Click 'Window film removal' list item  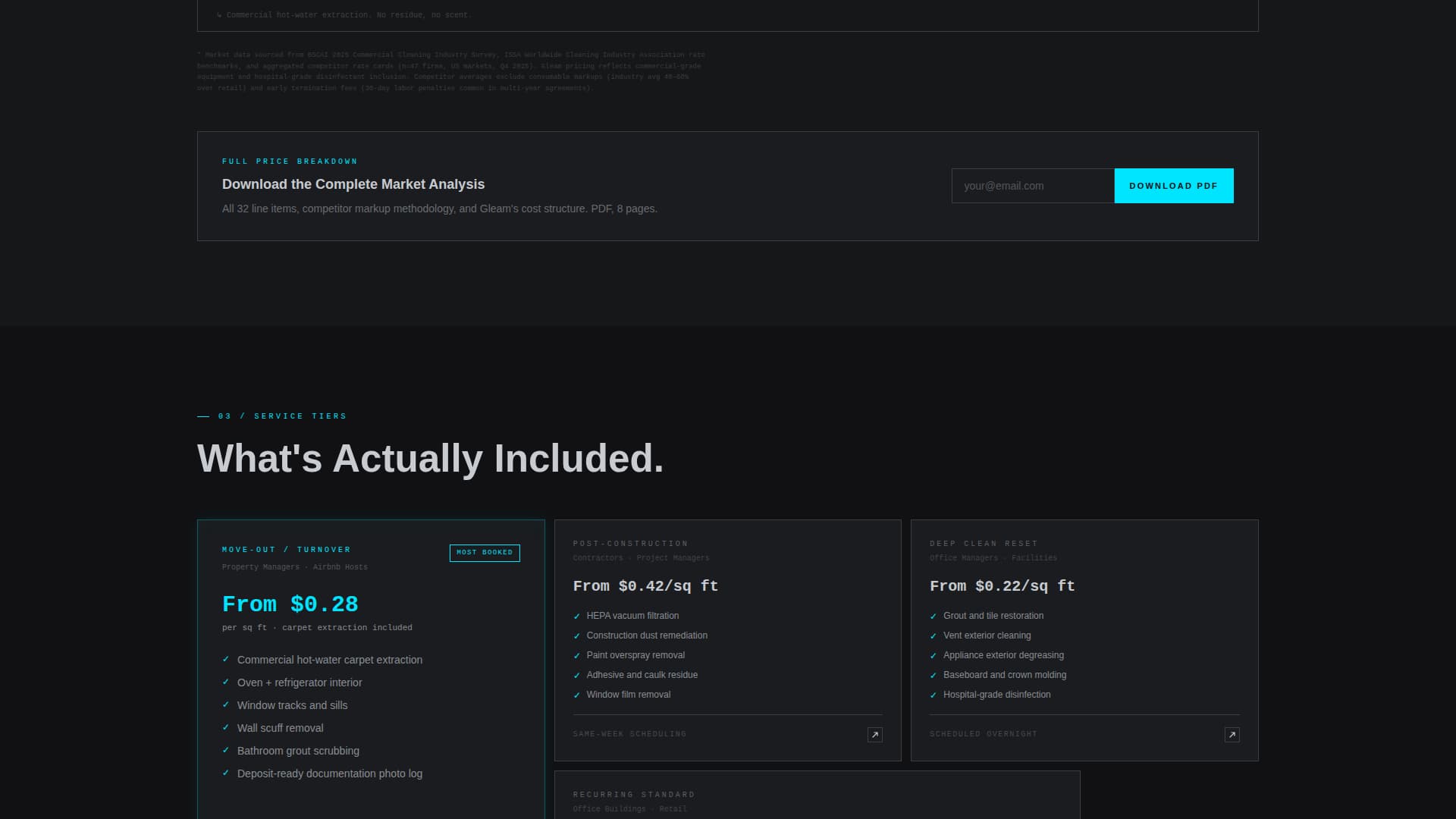[x=629, y=695]
